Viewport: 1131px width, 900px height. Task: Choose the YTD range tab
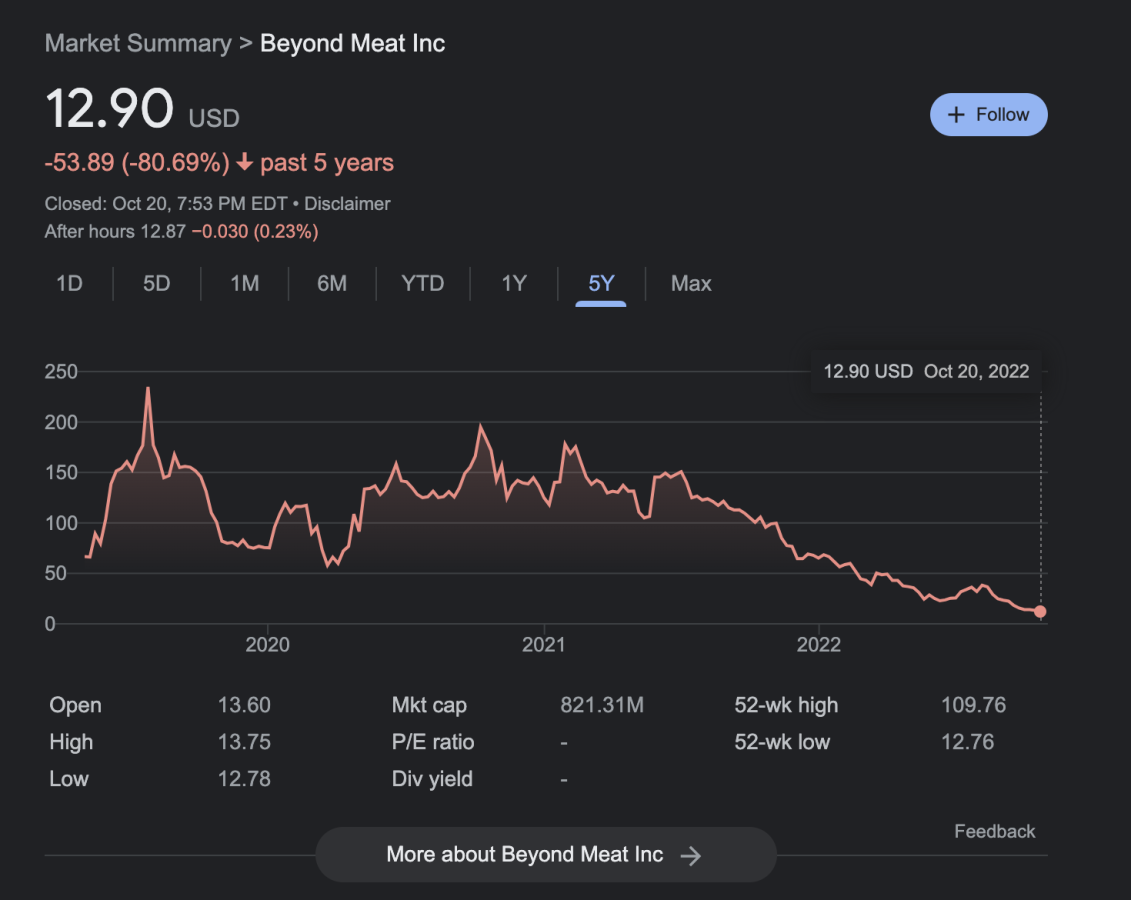423,283
